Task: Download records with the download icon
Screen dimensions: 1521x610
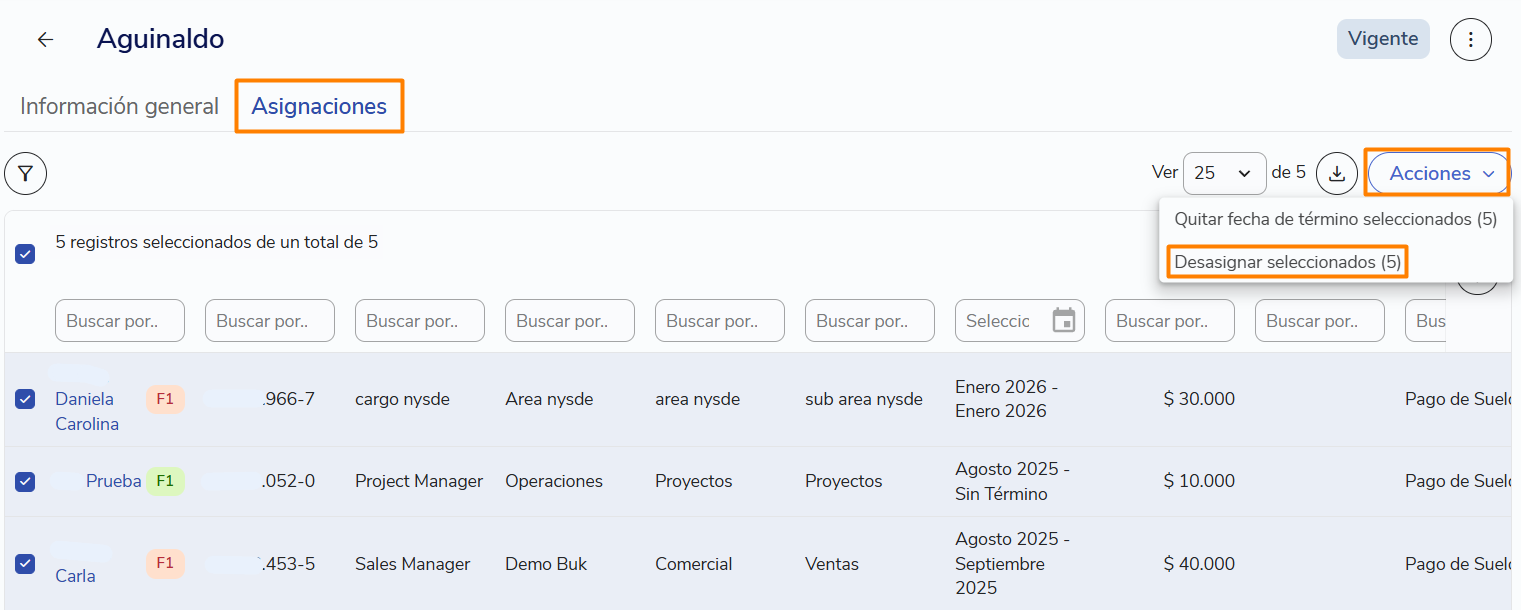Action: tap(1337, 173)
